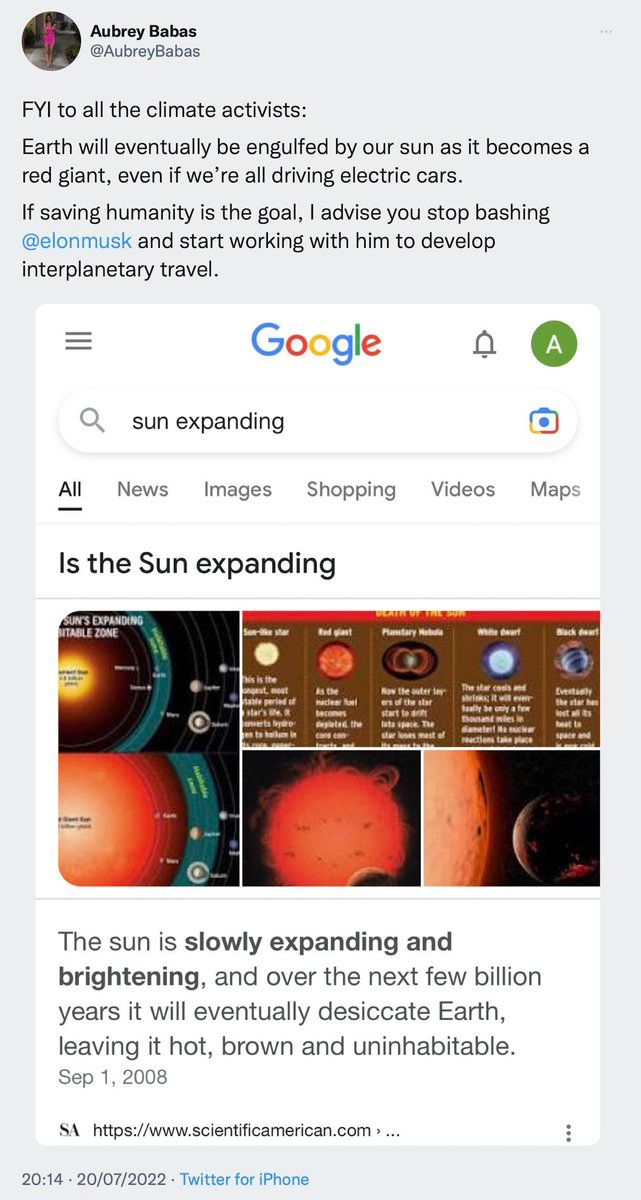Switch to the Images tab
Image resolution: width=641 pixels, height=1200 pixels.
(x=237, y=490)
